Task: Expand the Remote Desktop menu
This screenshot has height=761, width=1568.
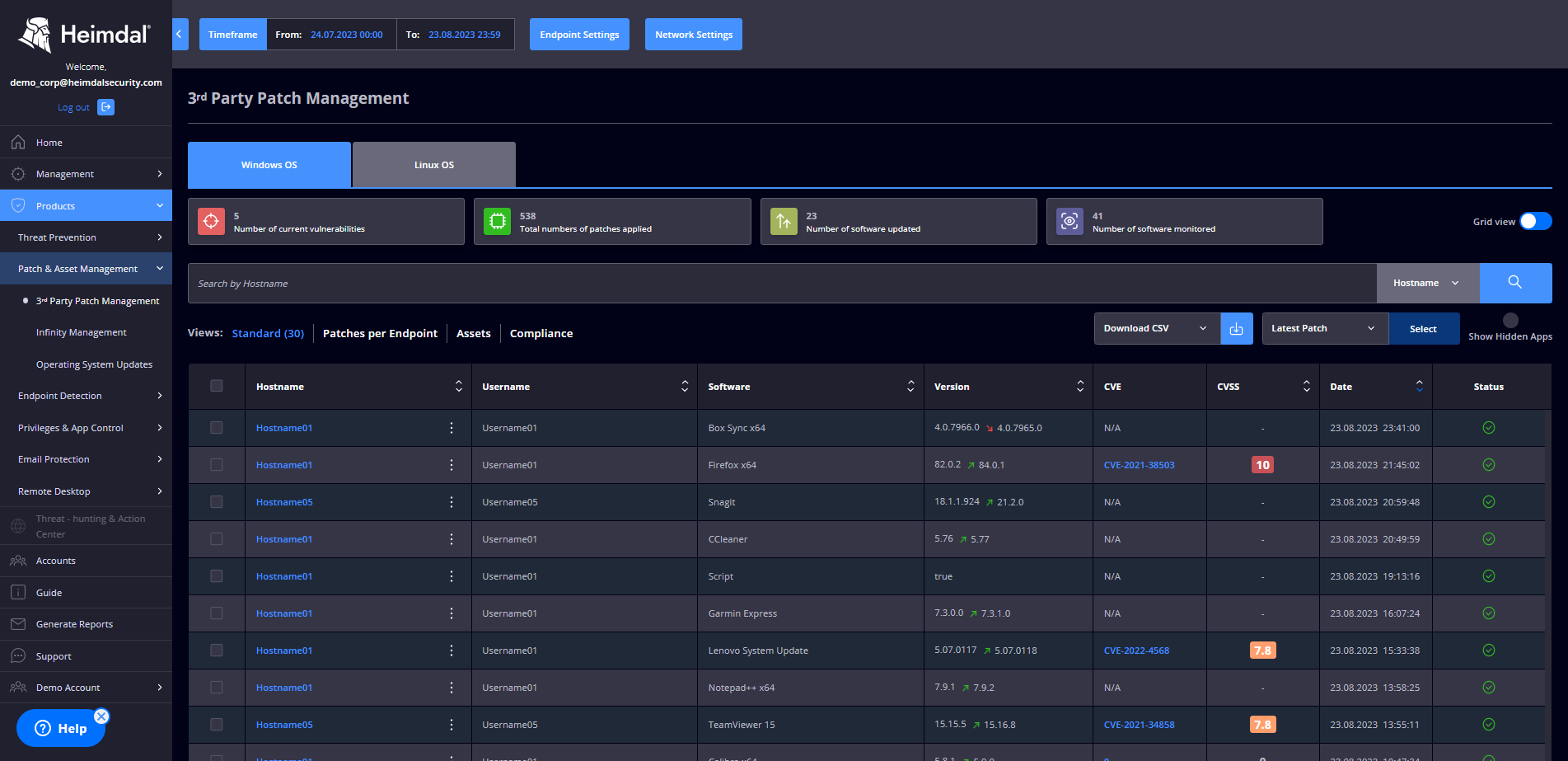Action: pyautogui.click(x=86, y=491)
